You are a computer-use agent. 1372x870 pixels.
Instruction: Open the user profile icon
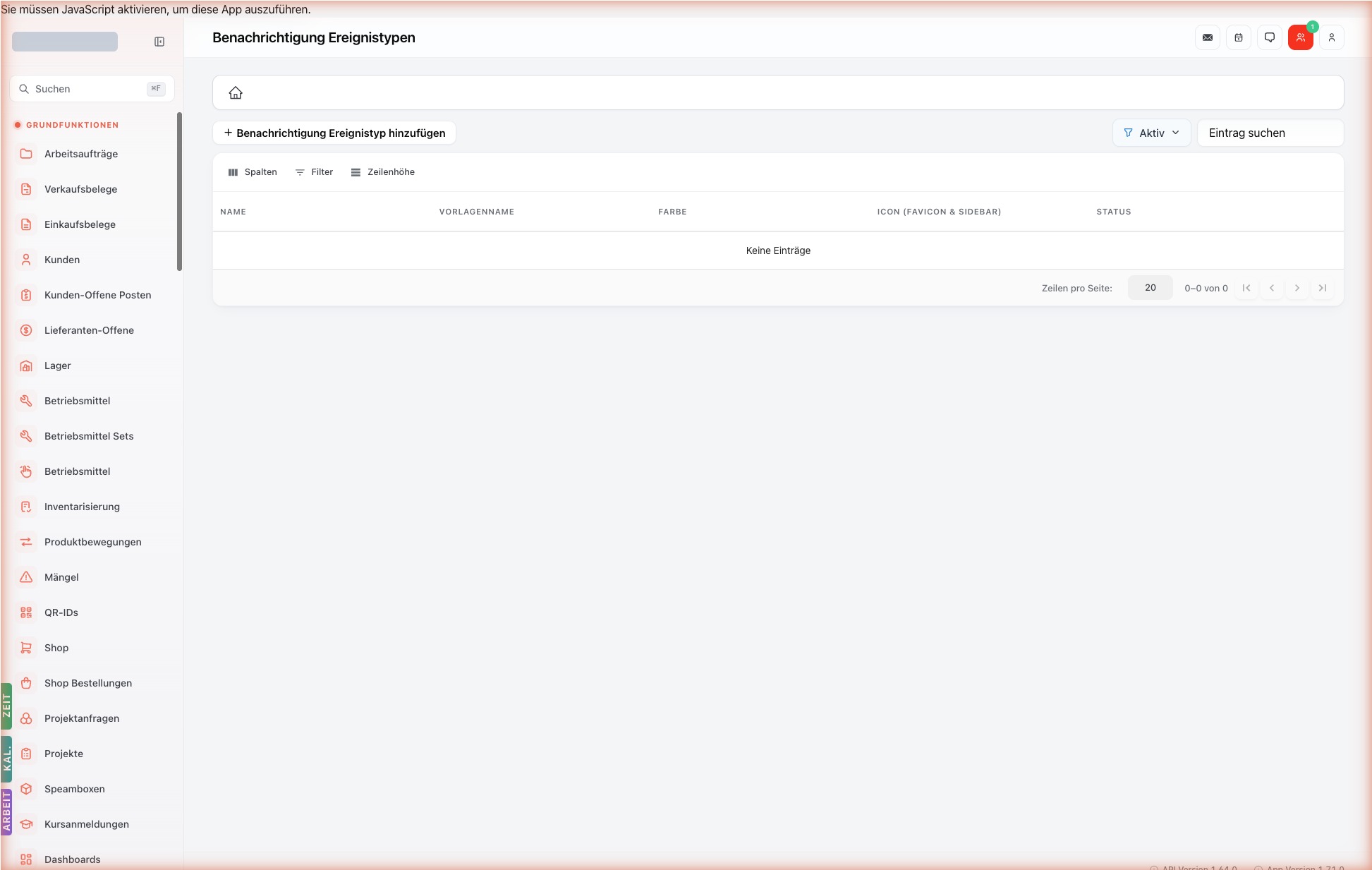coord(1332,37)
